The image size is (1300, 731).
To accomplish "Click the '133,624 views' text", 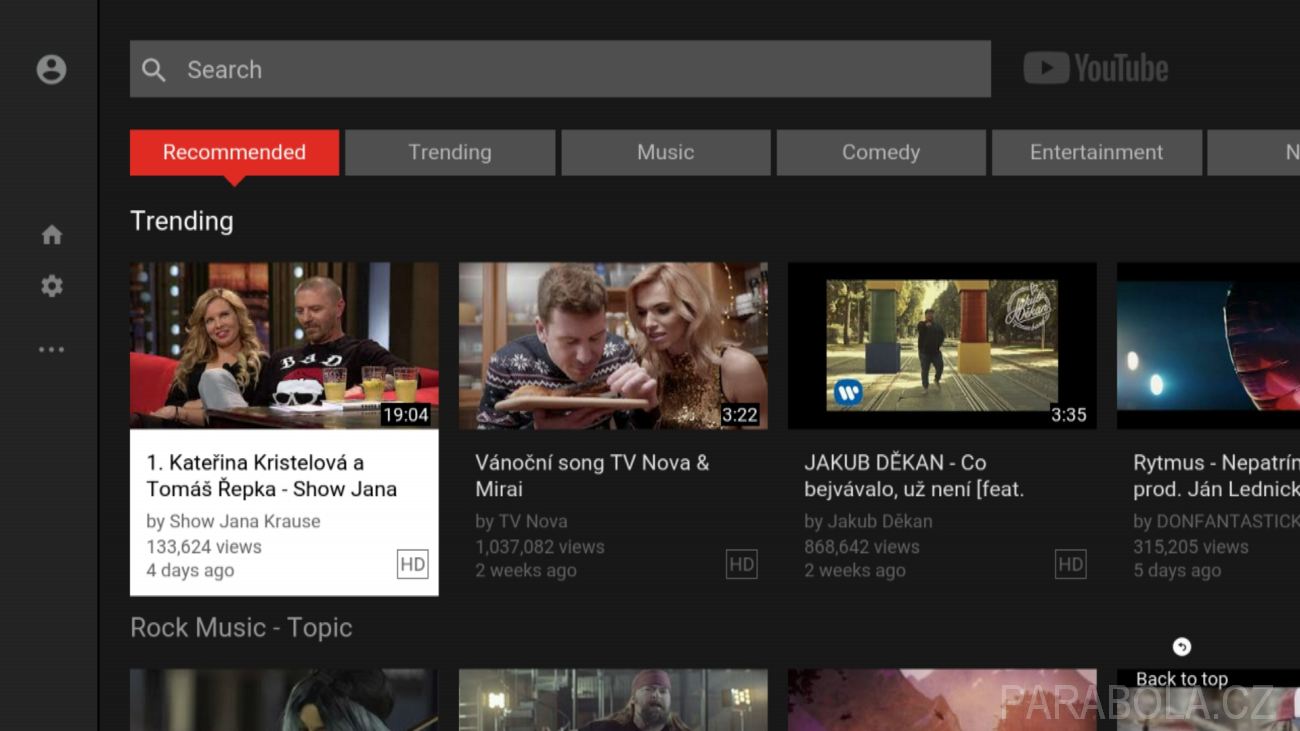I will click(x=204, y=547).
